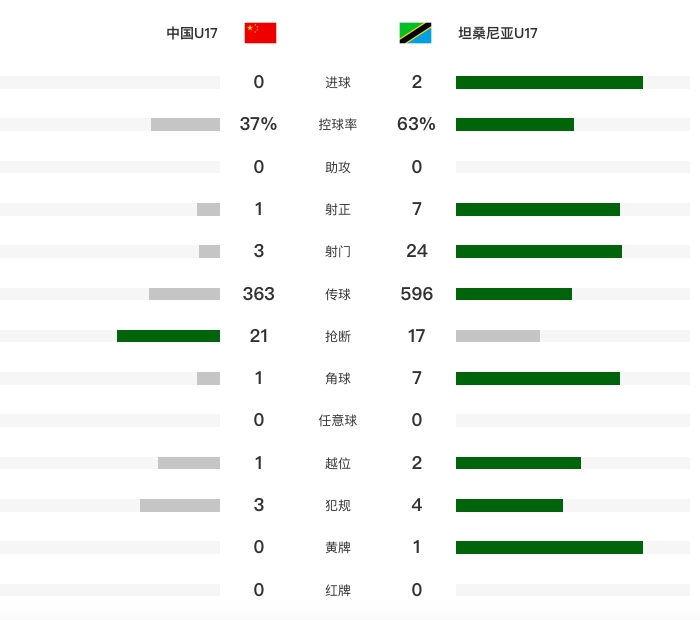Click Tanzania's 63% possession value

(416, 124)
